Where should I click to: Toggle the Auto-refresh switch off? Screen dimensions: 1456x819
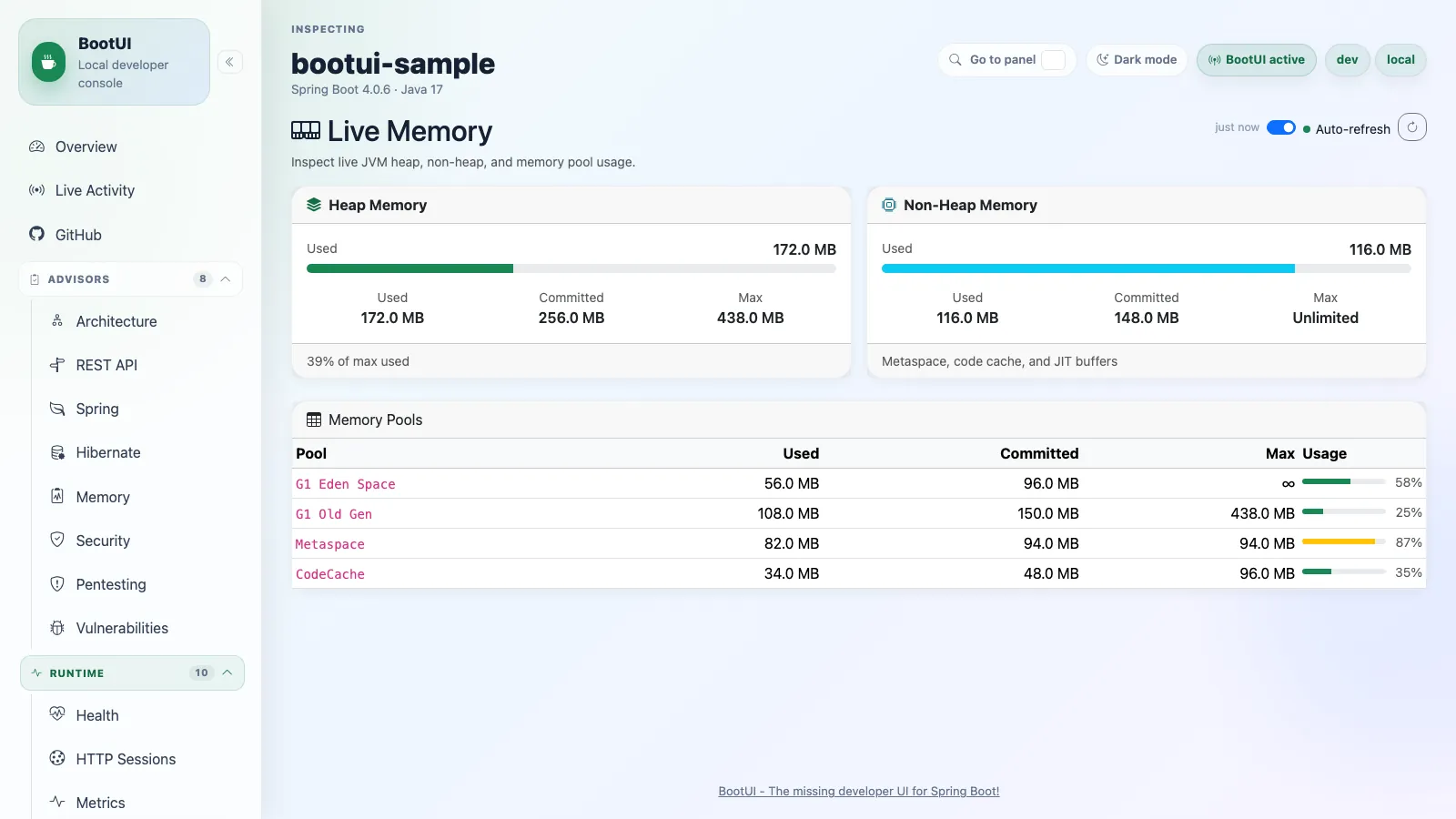coord(1281,127)
